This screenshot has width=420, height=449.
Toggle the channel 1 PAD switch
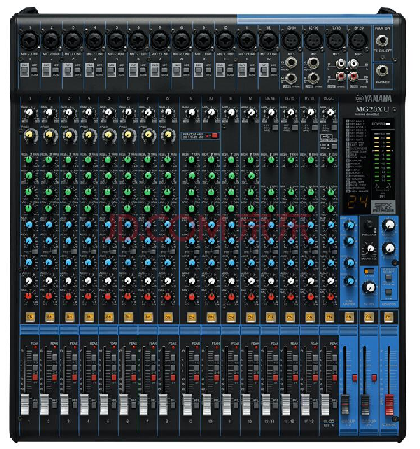click(25, 70)
